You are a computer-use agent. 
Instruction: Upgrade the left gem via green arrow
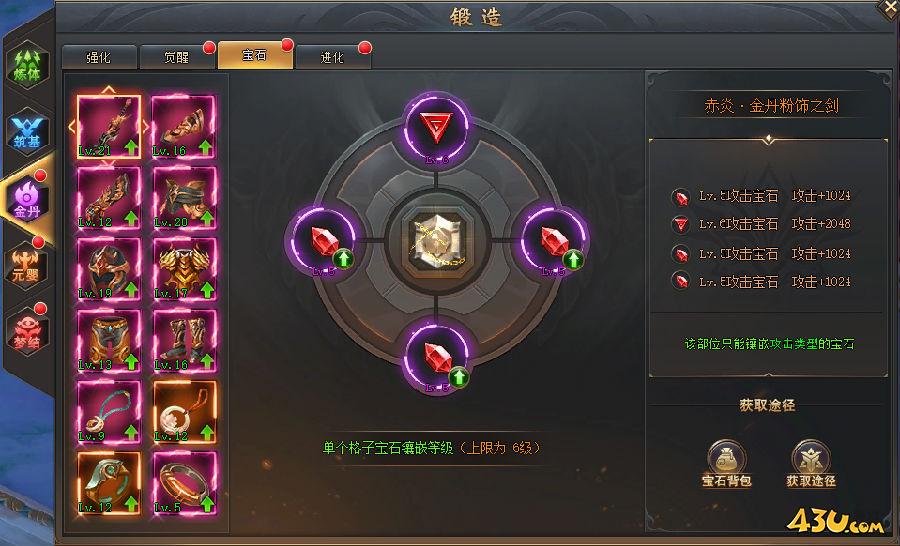pyautogui.click(x=343, y=259)
